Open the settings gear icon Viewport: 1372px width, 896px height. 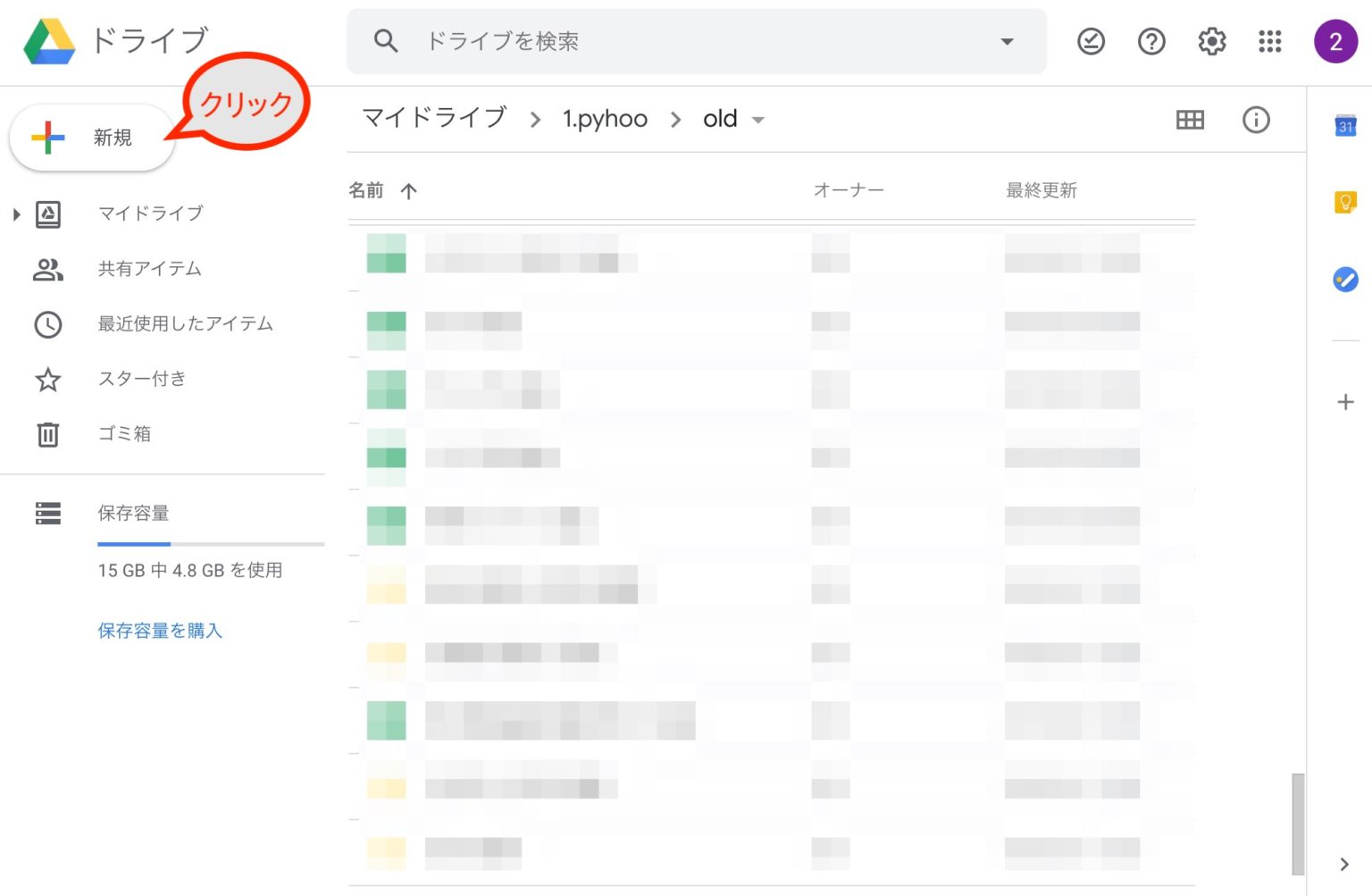click(1211, 41)
